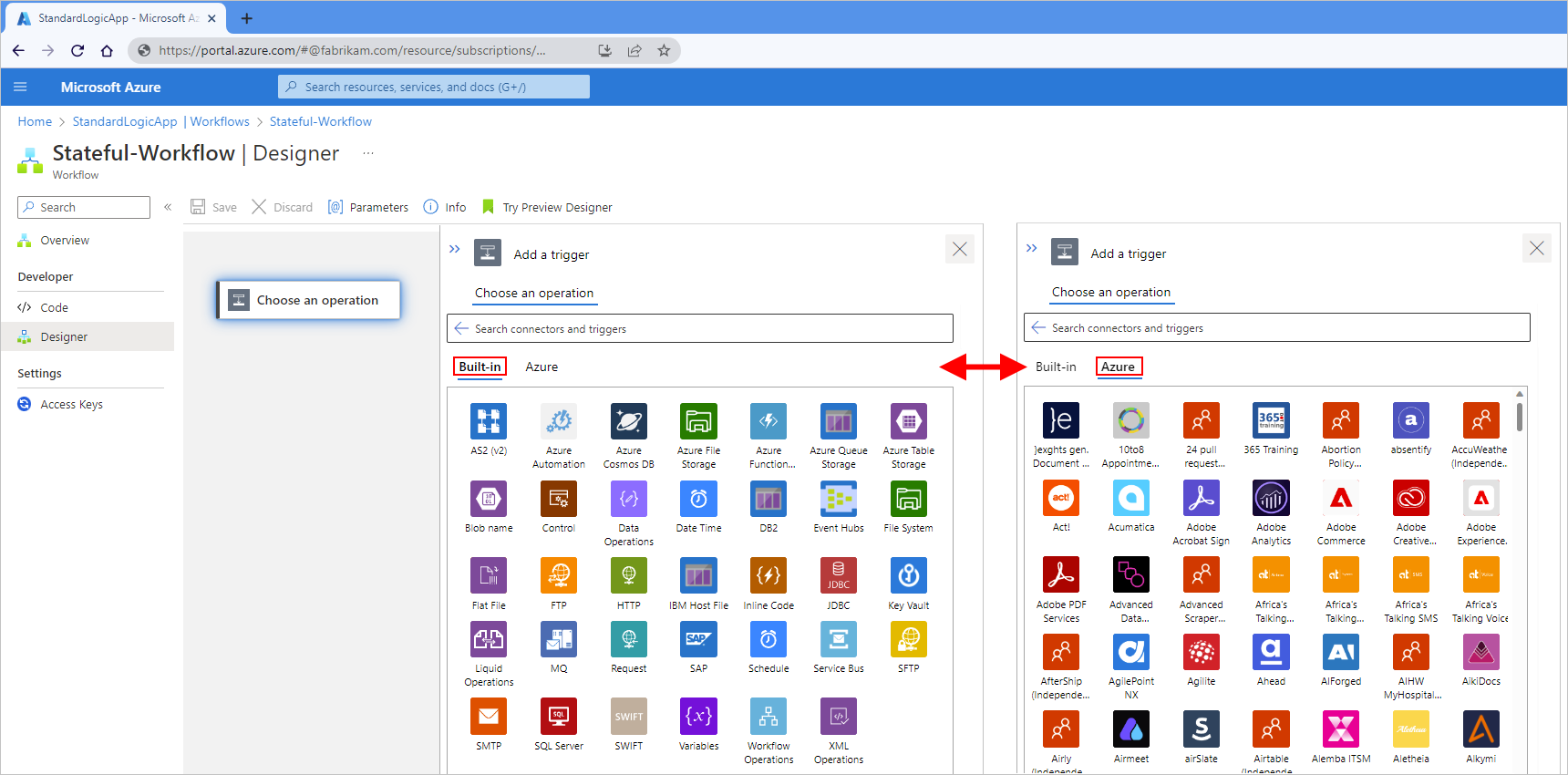
Task: Switch to the Built-in tab in left panel
Action: [480, 367]
